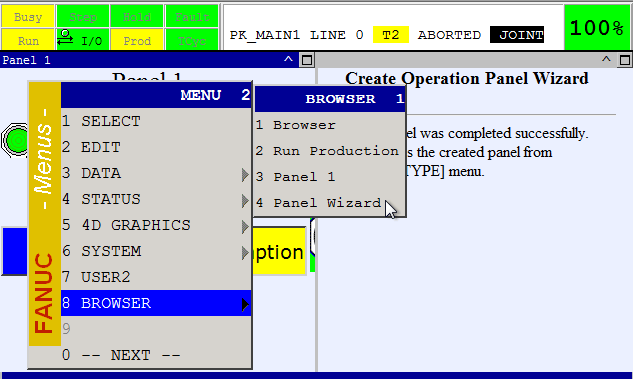Click the Prod status indicator
Image resolution: width=633 pixels, height=379 pixels.
point(137,40)
